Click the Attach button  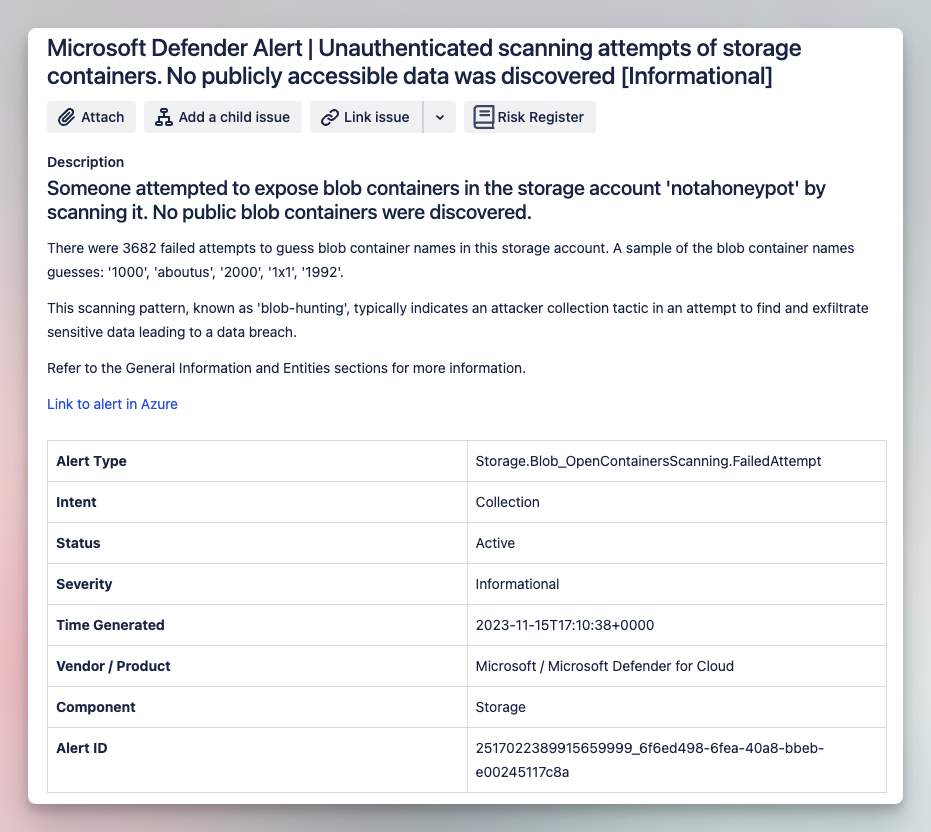tap(91, 117)
